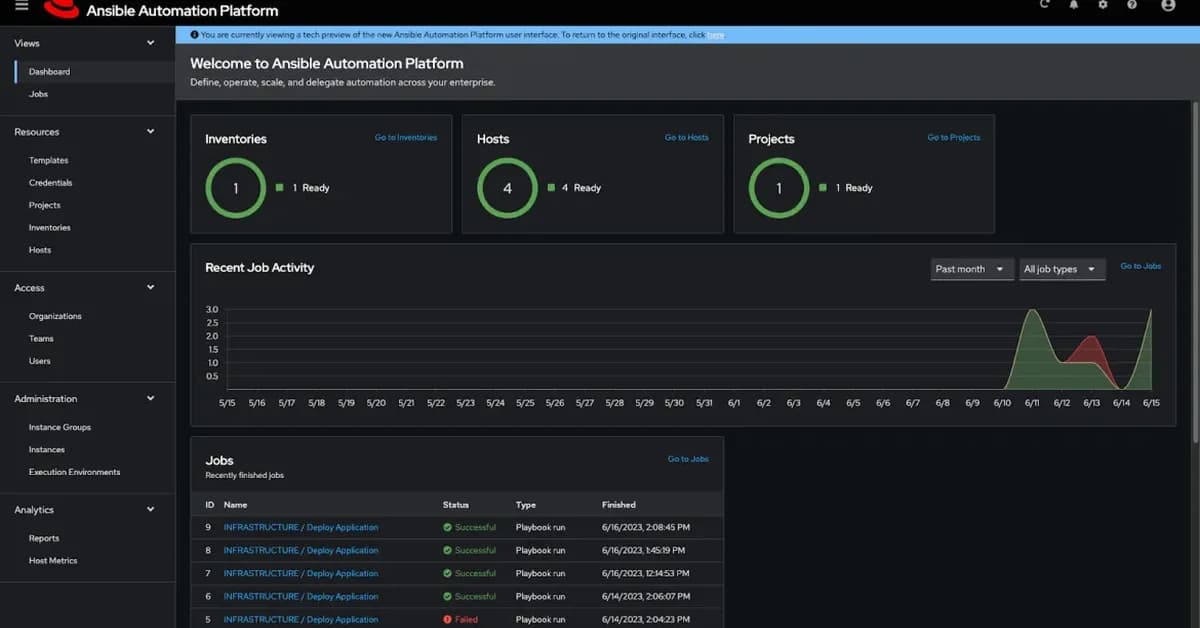
Task: Click Go to Jobs in Jobs card
Action: pyautogui.click(x=688, y=459)
